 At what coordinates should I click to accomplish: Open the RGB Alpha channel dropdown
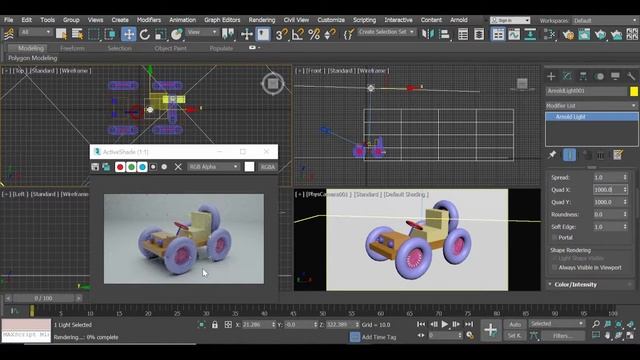point(213,167)
